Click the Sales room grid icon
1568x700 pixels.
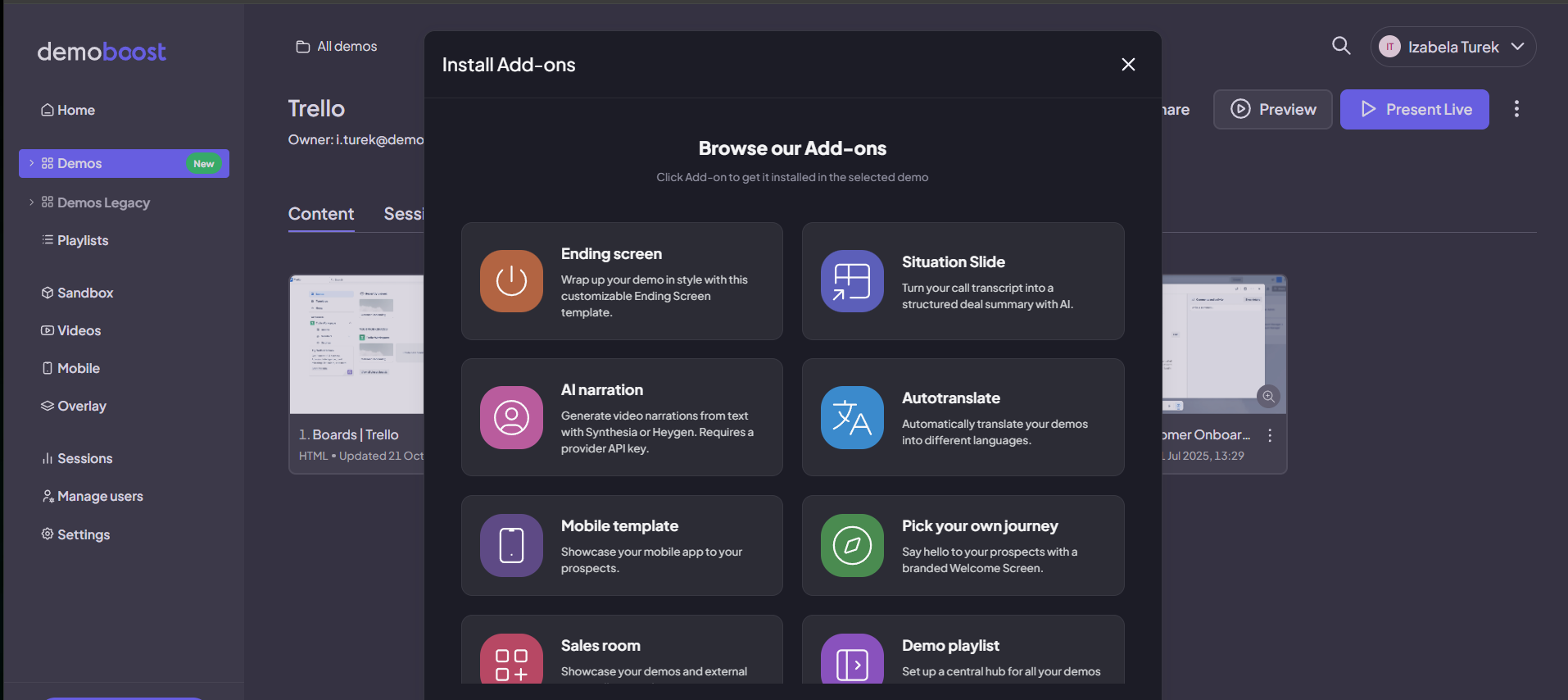[511, 661]
